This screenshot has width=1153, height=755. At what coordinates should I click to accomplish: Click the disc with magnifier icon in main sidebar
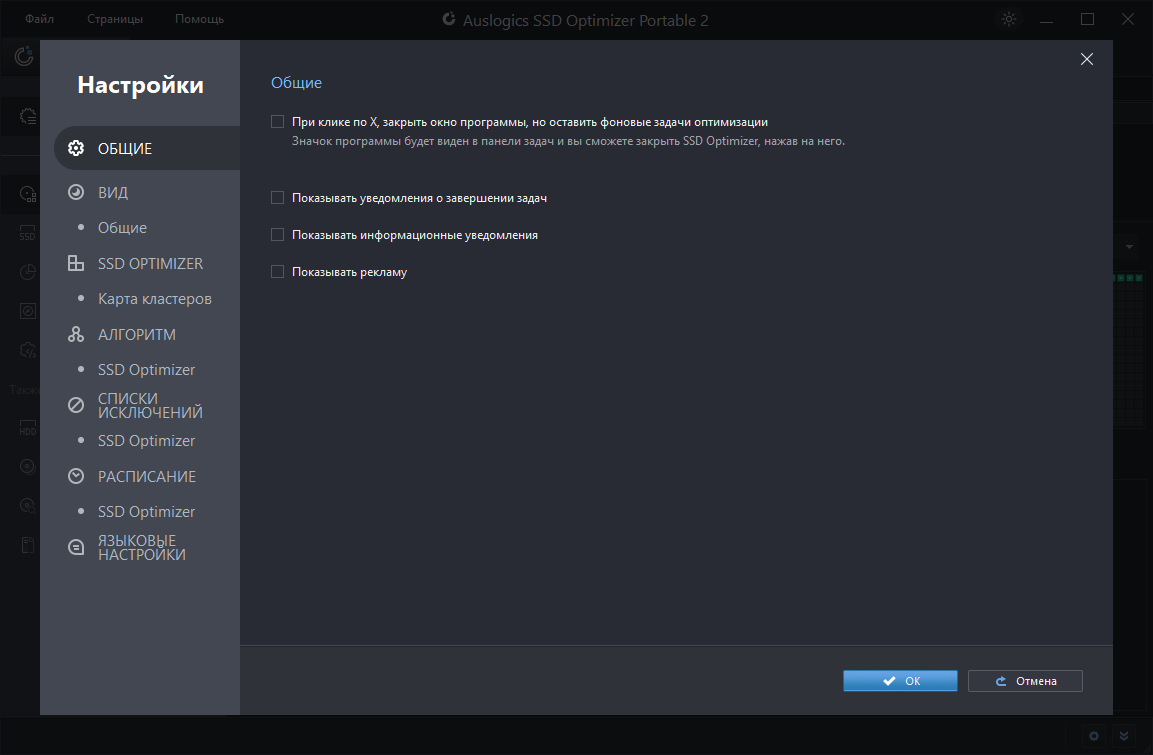(27, 505)
